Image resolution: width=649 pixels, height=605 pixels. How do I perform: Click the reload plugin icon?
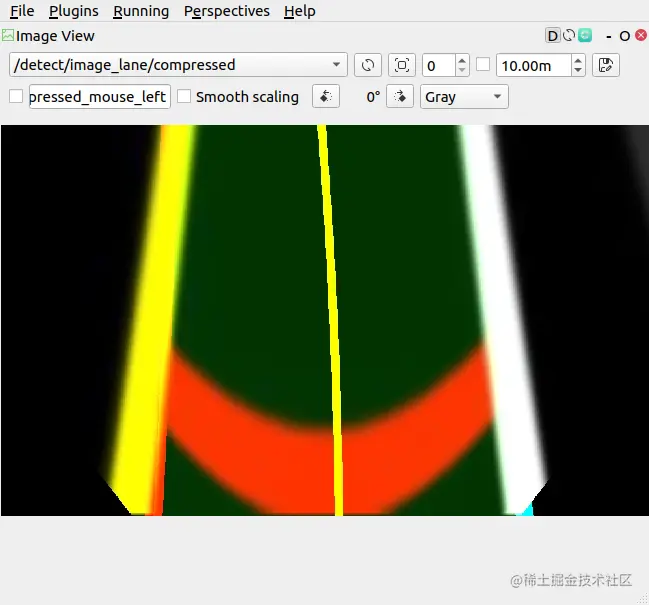click(x=569, y=35)
